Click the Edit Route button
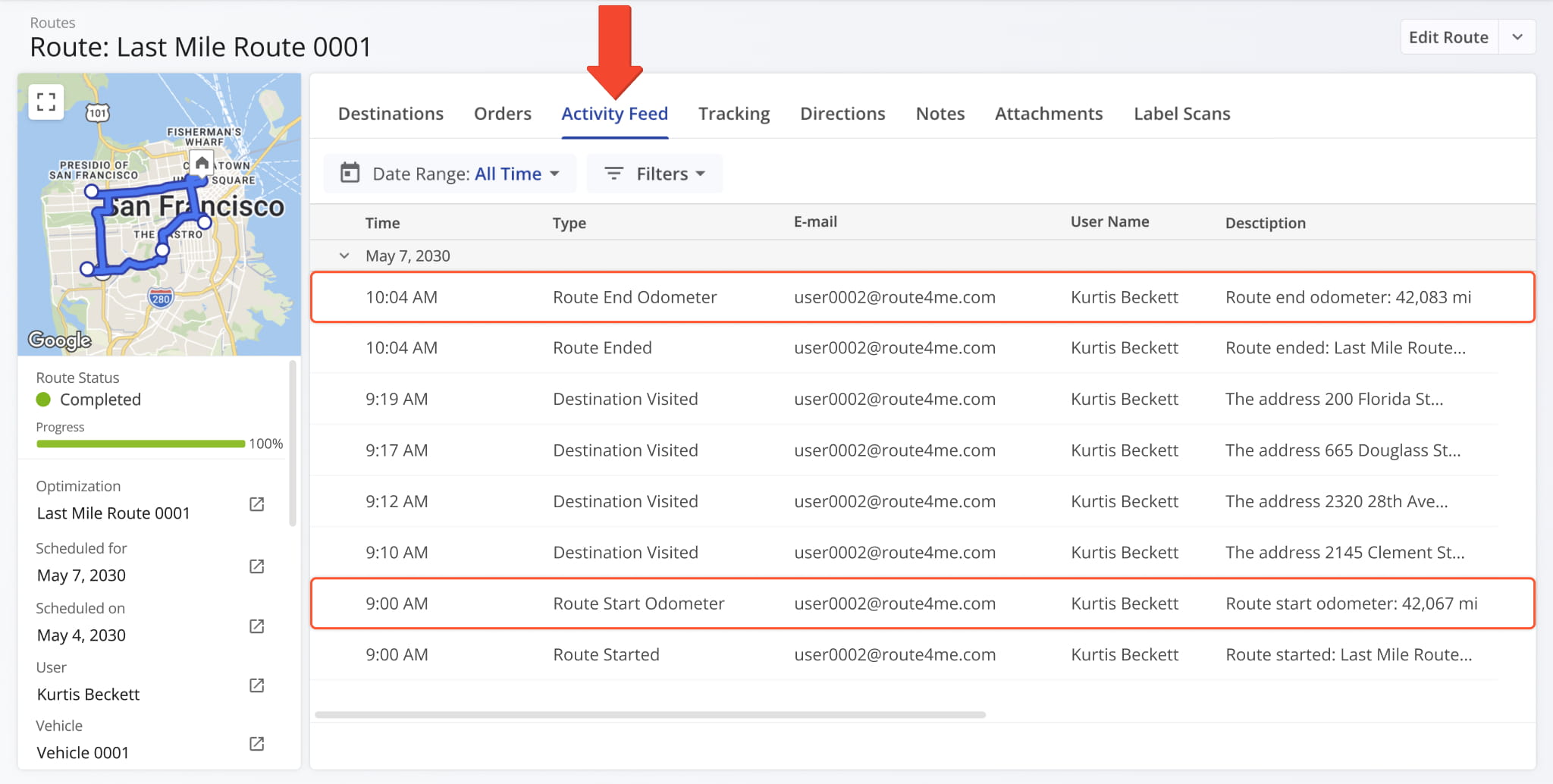The width and height of the screenshot is (1553, 784). (x=1448, y=36)
